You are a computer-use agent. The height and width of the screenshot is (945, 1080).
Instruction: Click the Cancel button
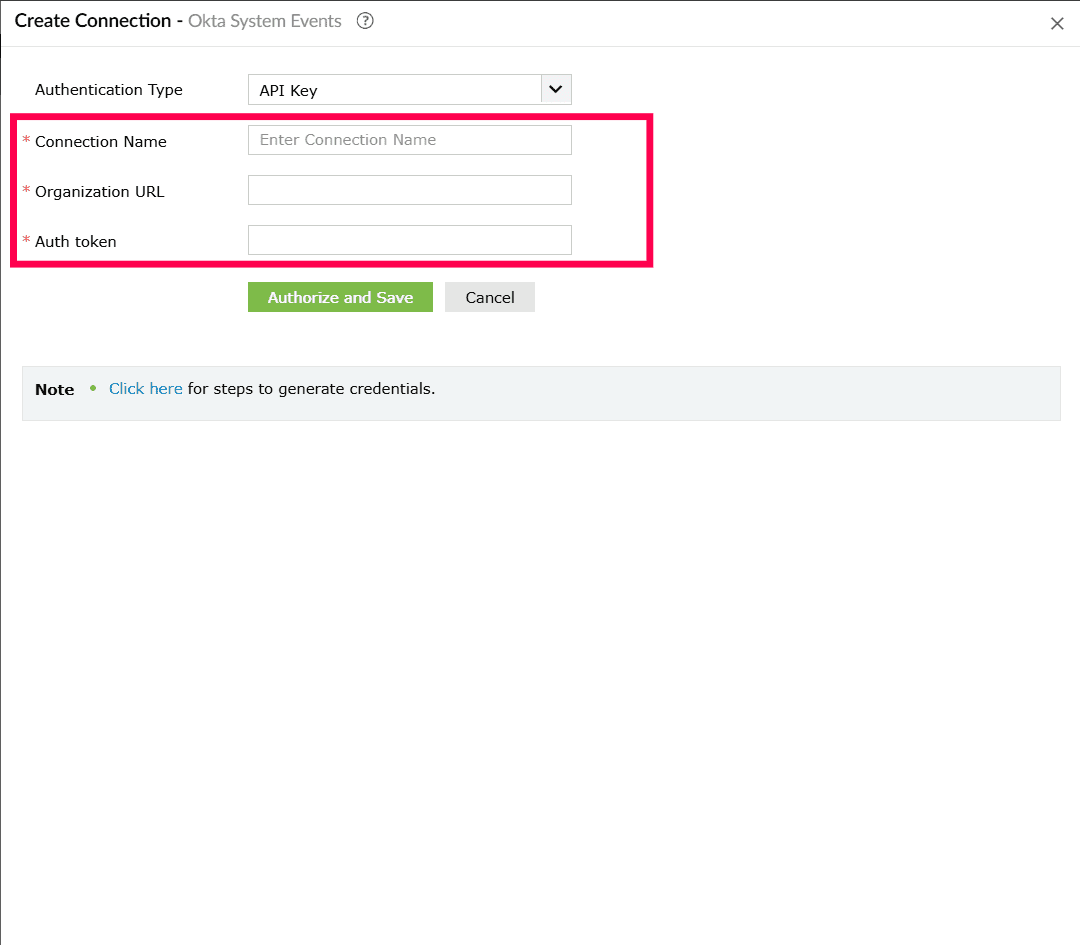pyautogui.click(x=490, y=298)
